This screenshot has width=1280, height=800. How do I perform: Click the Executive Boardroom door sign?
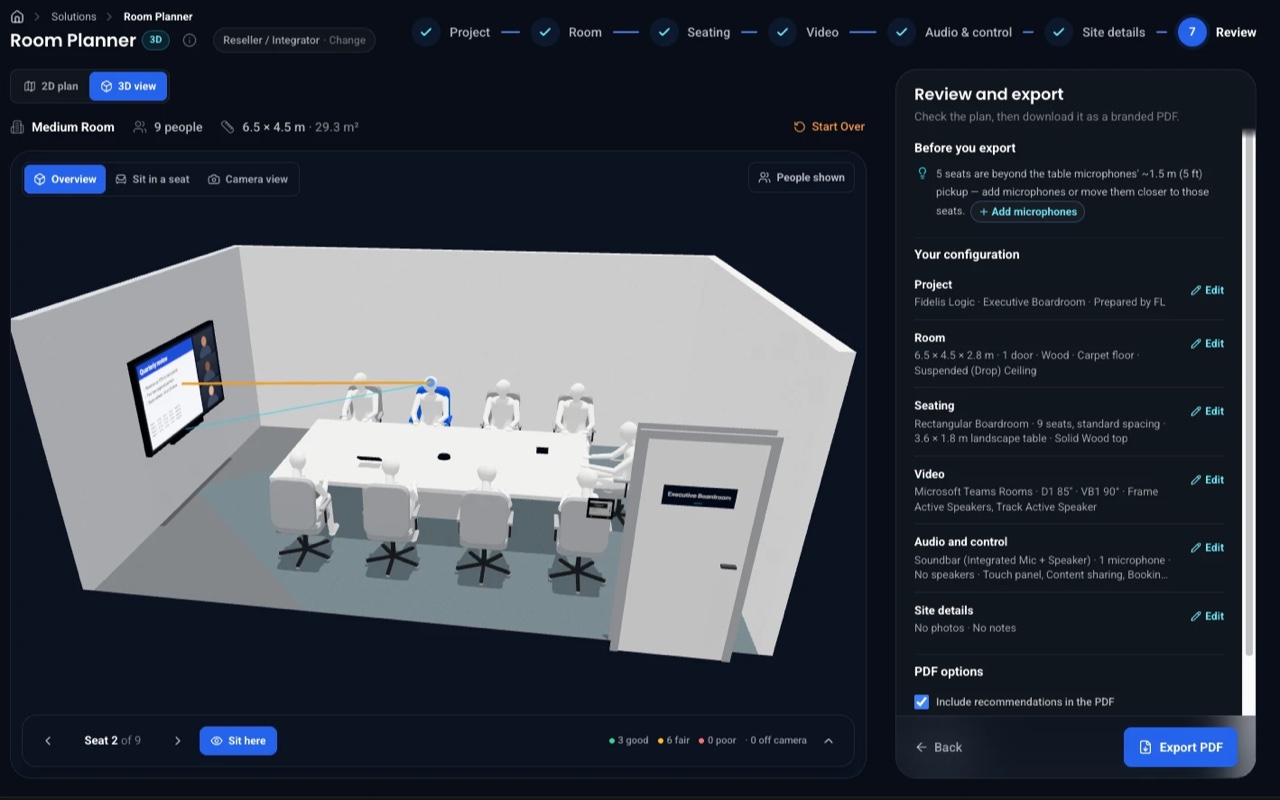click(700, 497)
